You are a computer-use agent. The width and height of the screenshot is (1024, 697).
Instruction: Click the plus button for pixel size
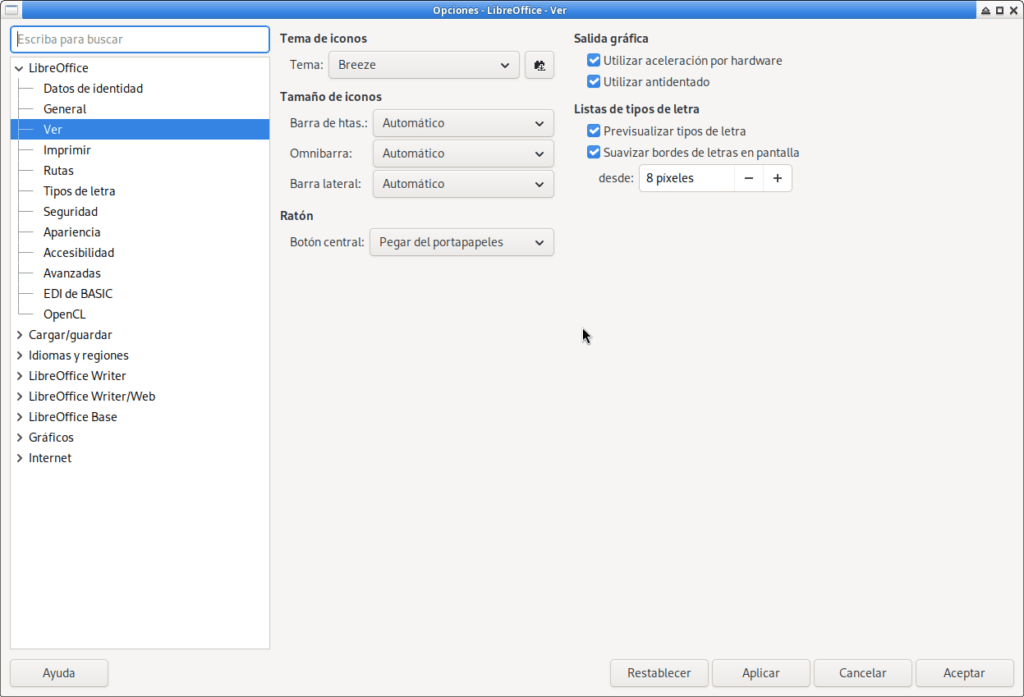coord(777,178)
